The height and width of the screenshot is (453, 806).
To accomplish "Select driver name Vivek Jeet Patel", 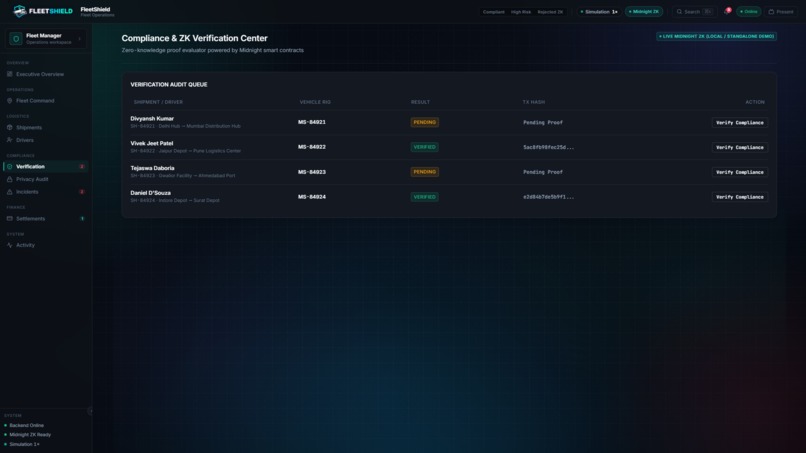I will click(152, 143).
